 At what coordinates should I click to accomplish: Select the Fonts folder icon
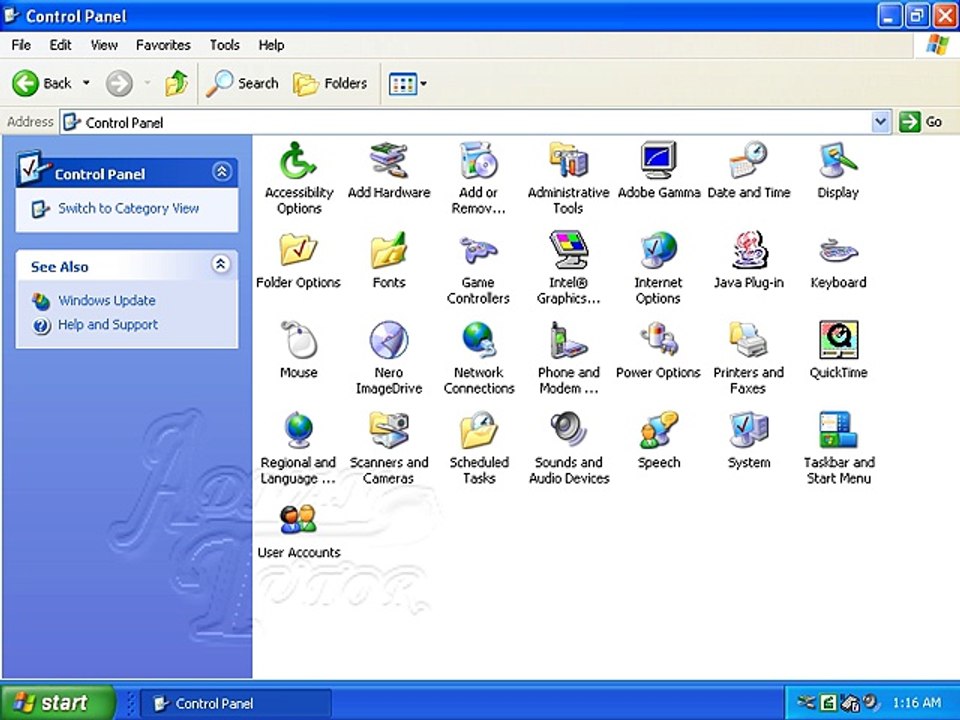(x=389, y=251)
